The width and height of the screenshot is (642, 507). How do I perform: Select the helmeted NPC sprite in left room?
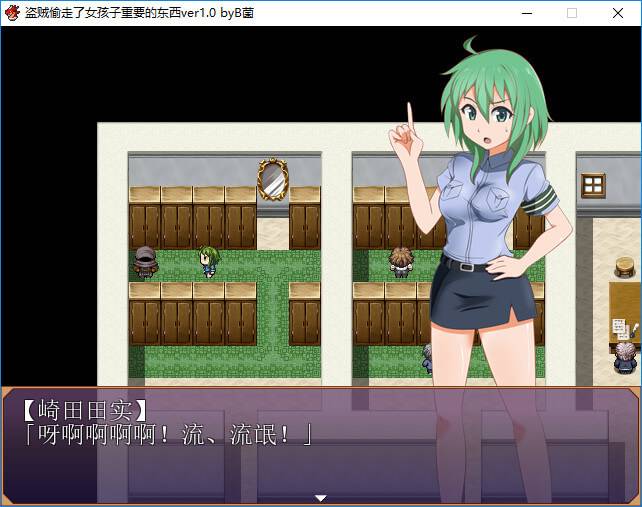146,262
